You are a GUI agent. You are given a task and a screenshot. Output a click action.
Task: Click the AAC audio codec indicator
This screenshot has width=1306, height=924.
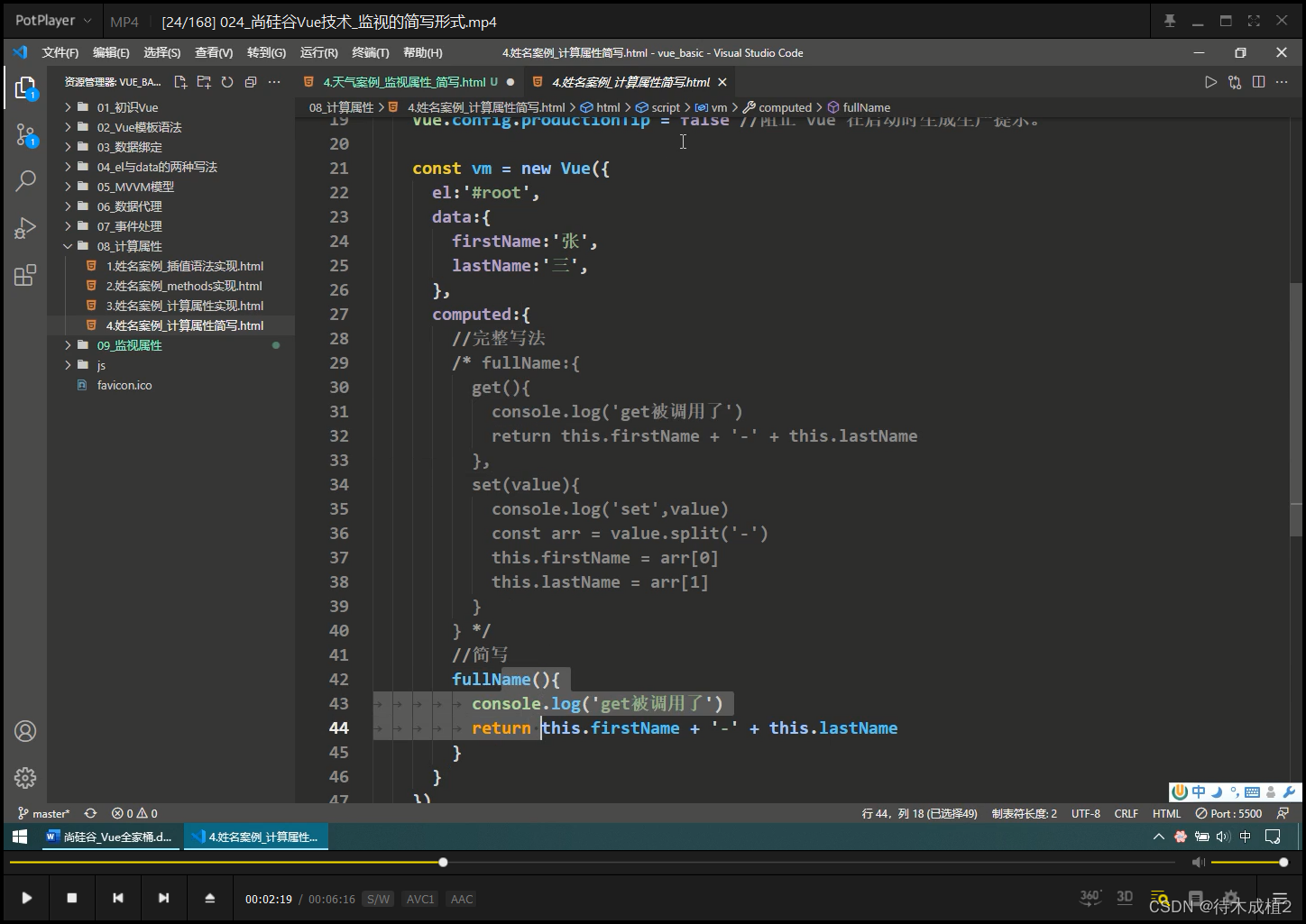[x=462, y=899]
